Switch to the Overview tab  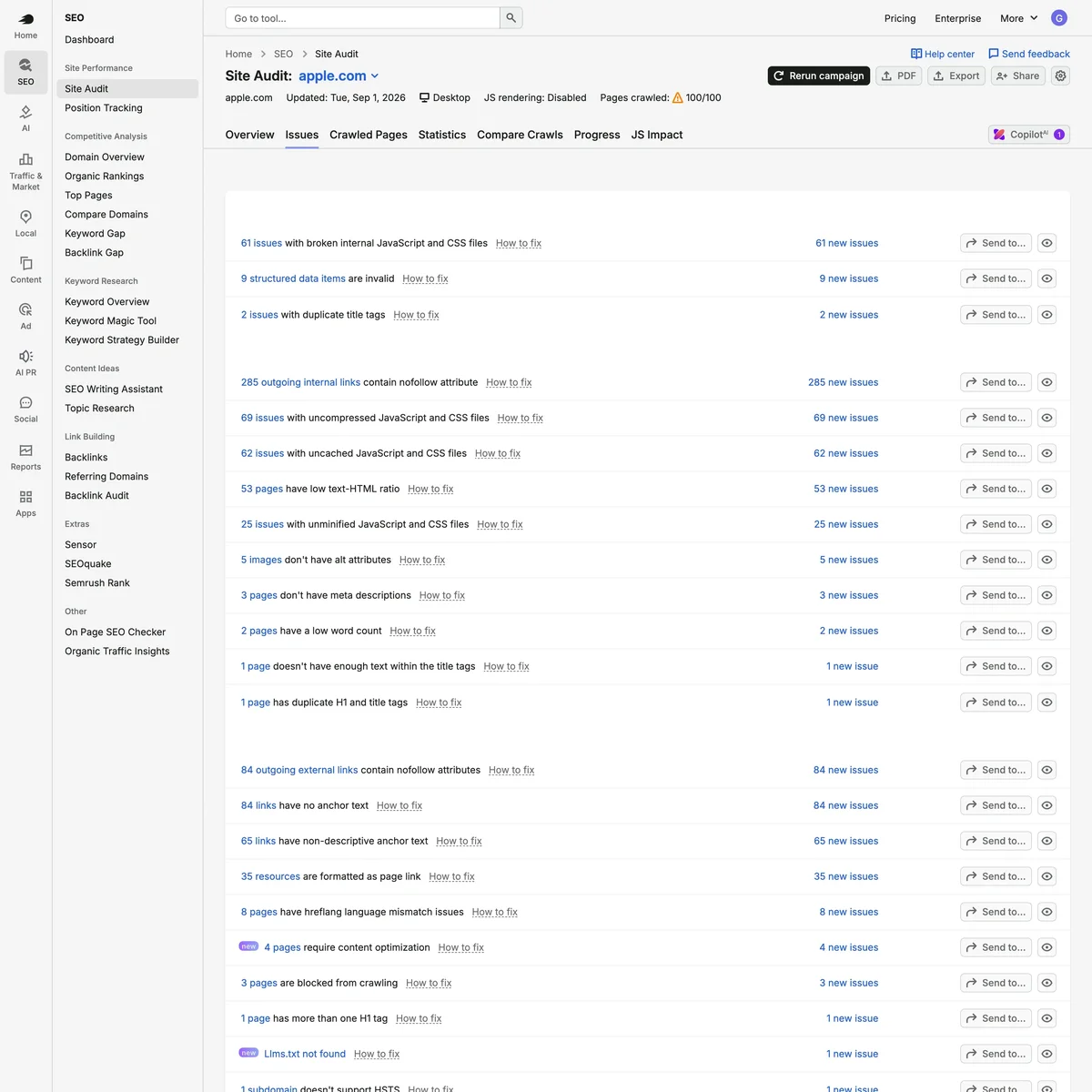(249, 135)
